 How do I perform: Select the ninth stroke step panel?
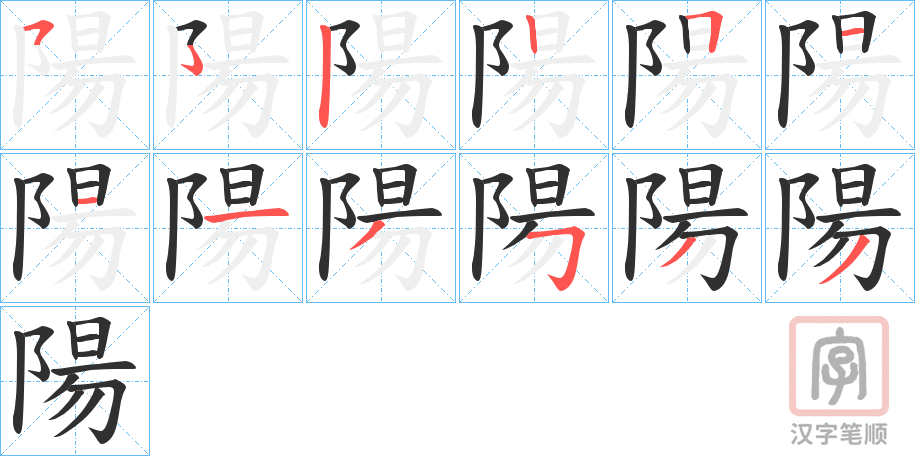click(x=381, y=228)
